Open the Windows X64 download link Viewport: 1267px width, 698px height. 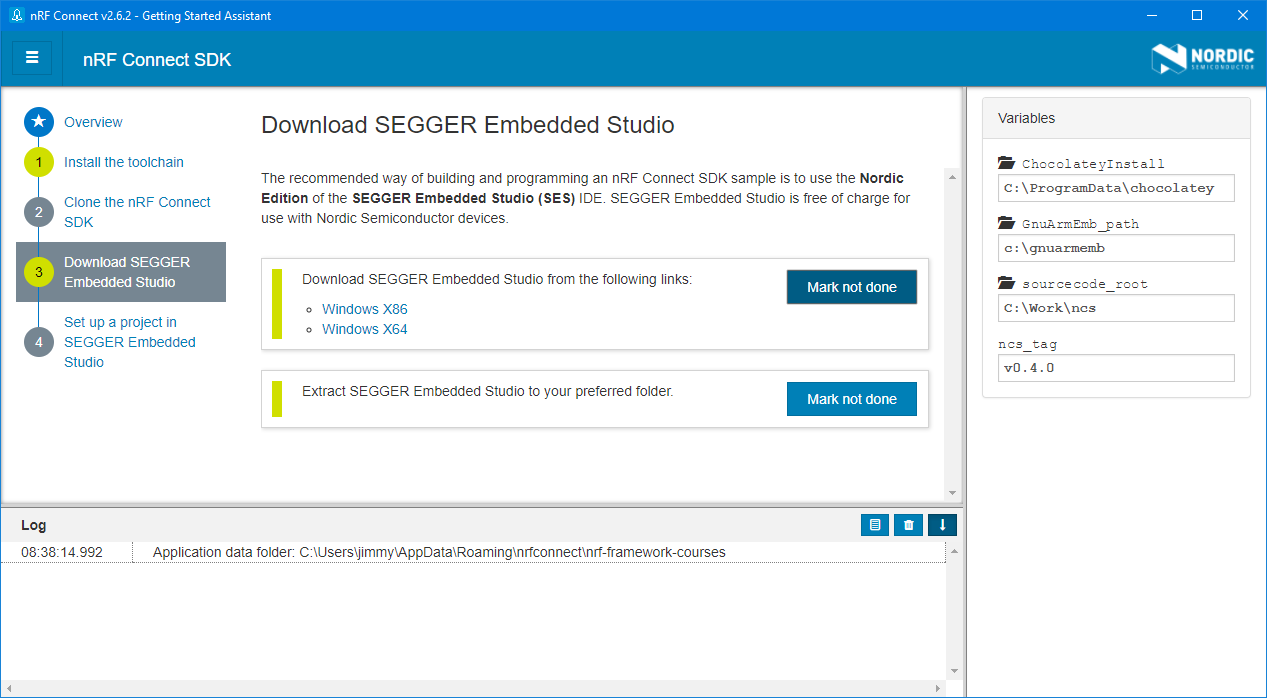coord(364,329)
